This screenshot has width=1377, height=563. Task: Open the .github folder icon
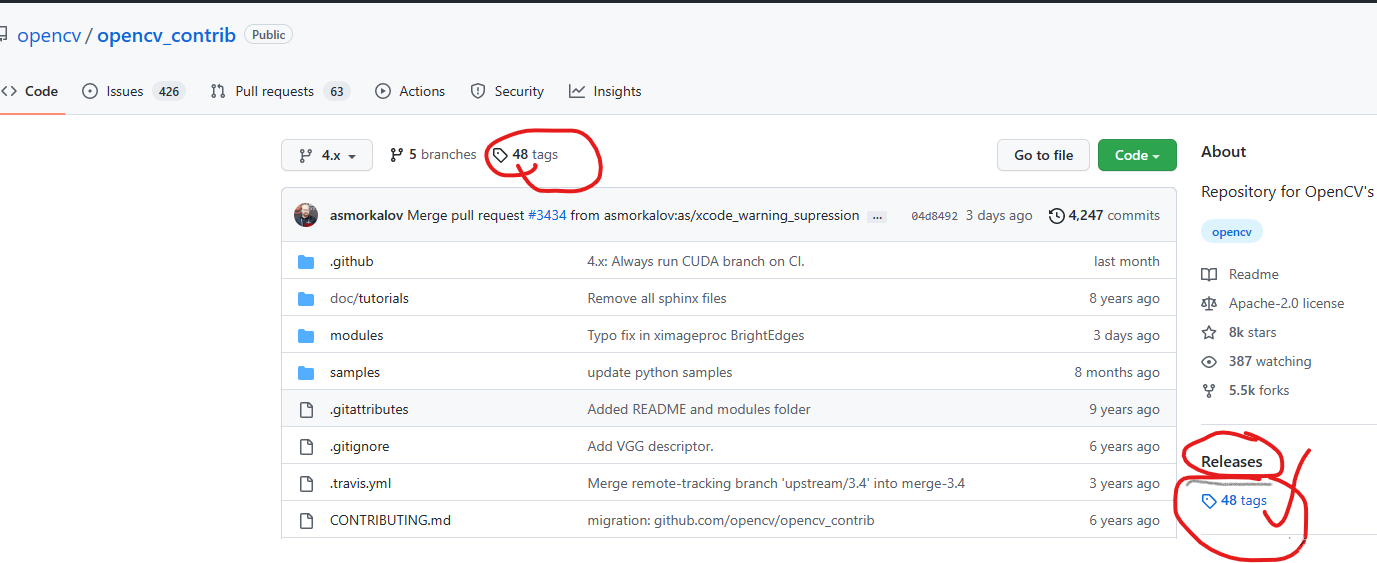coord(306,262)
